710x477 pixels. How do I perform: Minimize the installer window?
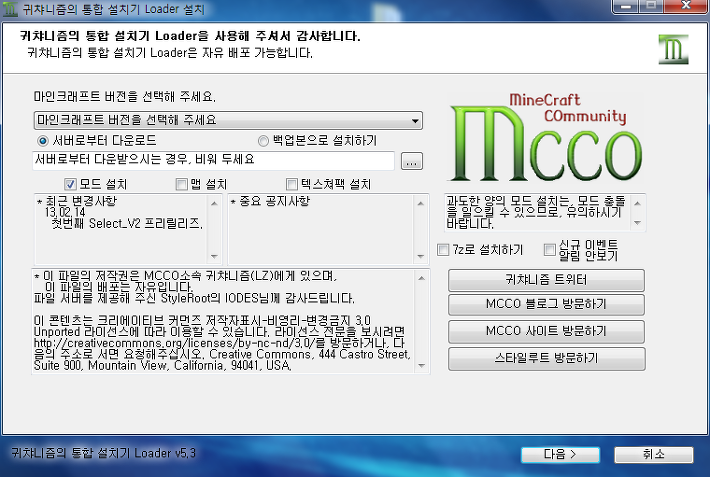tap(625, 6)
